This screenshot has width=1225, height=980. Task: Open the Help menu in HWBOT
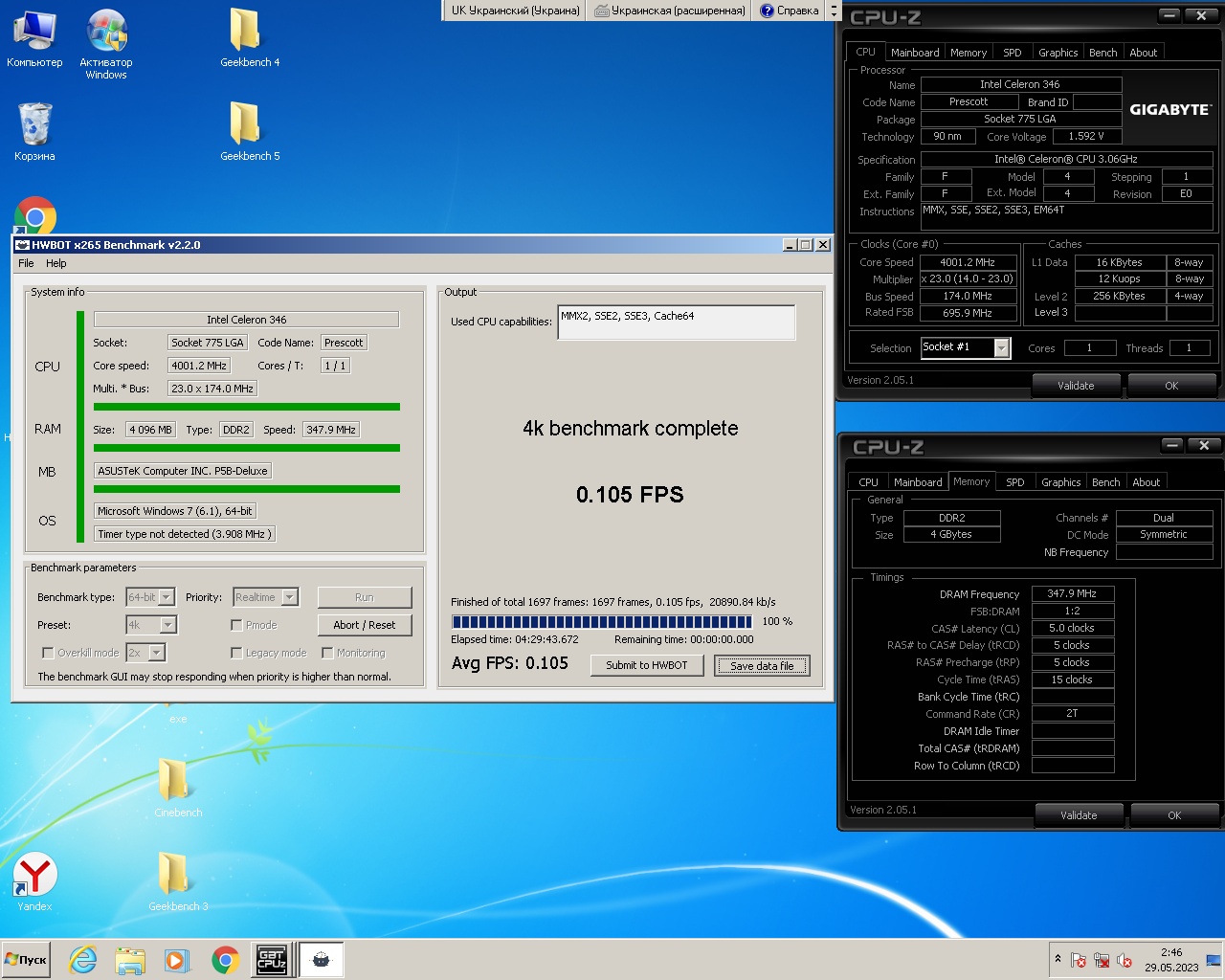point(56,263)
